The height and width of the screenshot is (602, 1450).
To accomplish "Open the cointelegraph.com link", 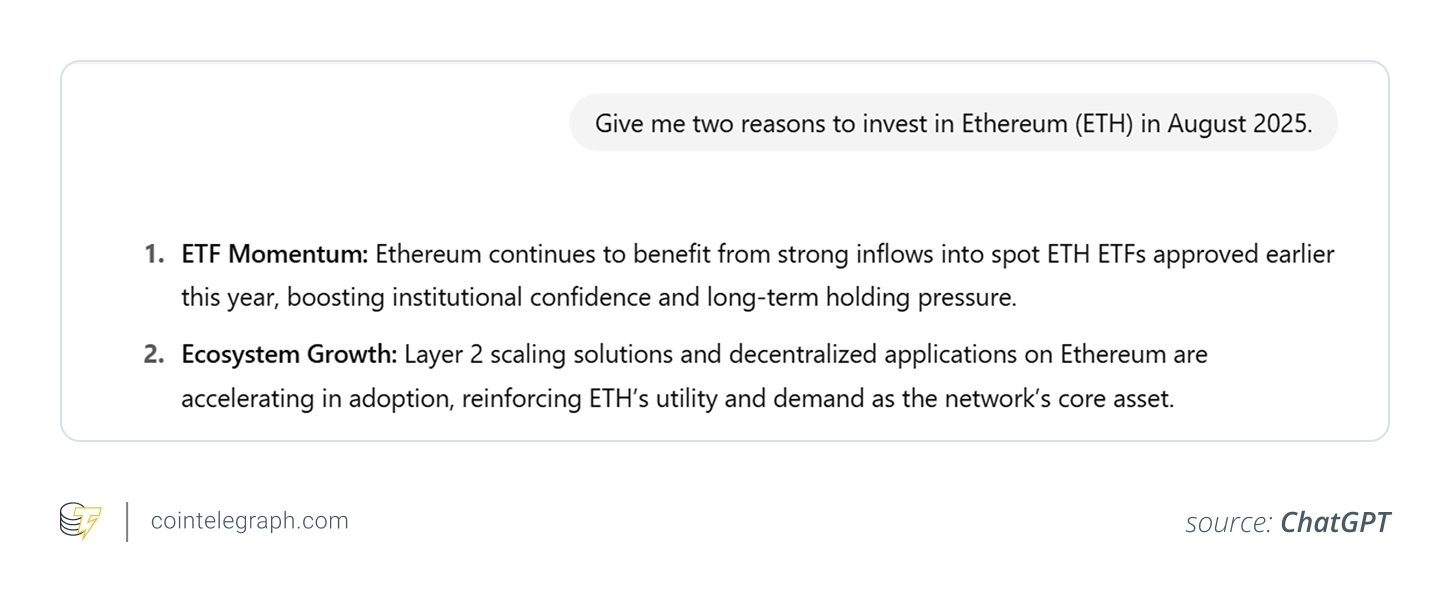I will [249, 521].
